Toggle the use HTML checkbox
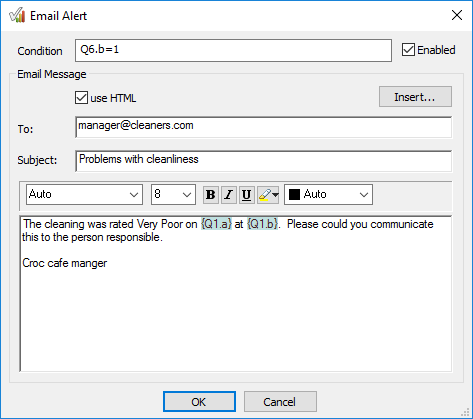The image size is (473, 419). click(81, 98)
